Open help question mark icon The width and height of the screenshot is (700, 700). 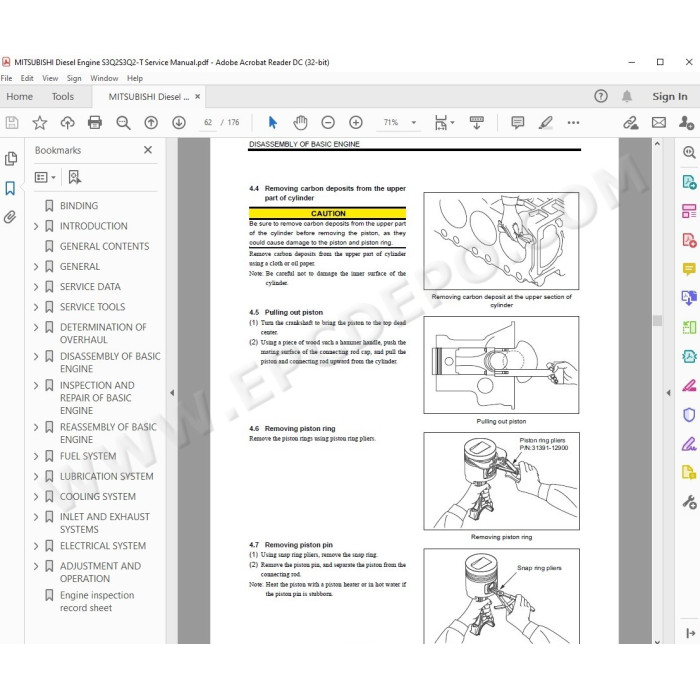click(x=600, y=96)
